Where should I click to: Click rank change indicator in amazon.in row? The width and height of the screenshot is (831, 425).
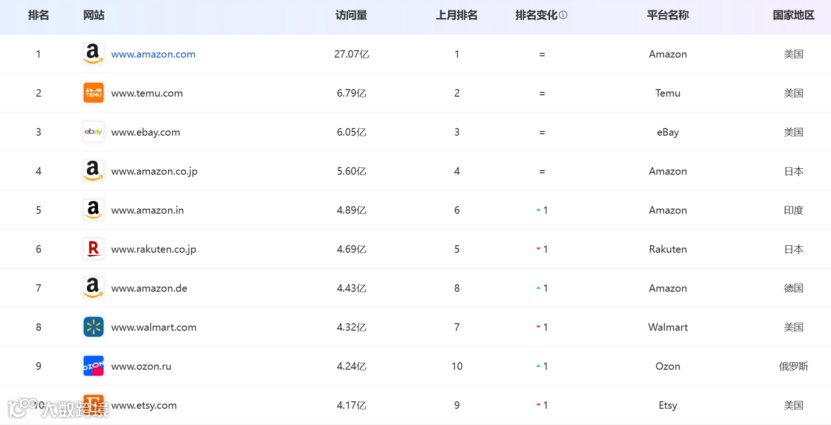tap(542, 210)
